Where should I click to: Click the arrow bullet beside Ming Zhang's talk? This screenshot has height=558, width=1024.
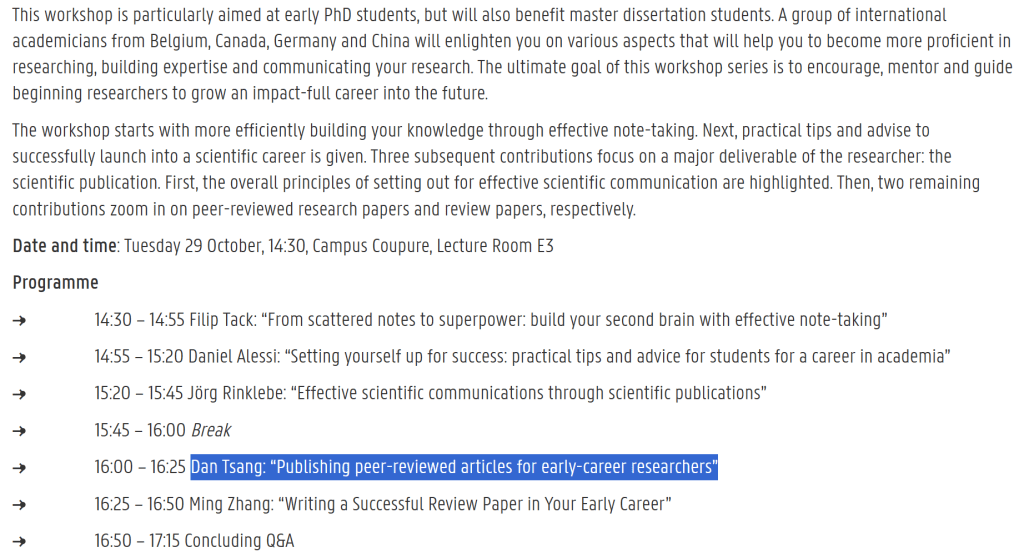(20, 505)
